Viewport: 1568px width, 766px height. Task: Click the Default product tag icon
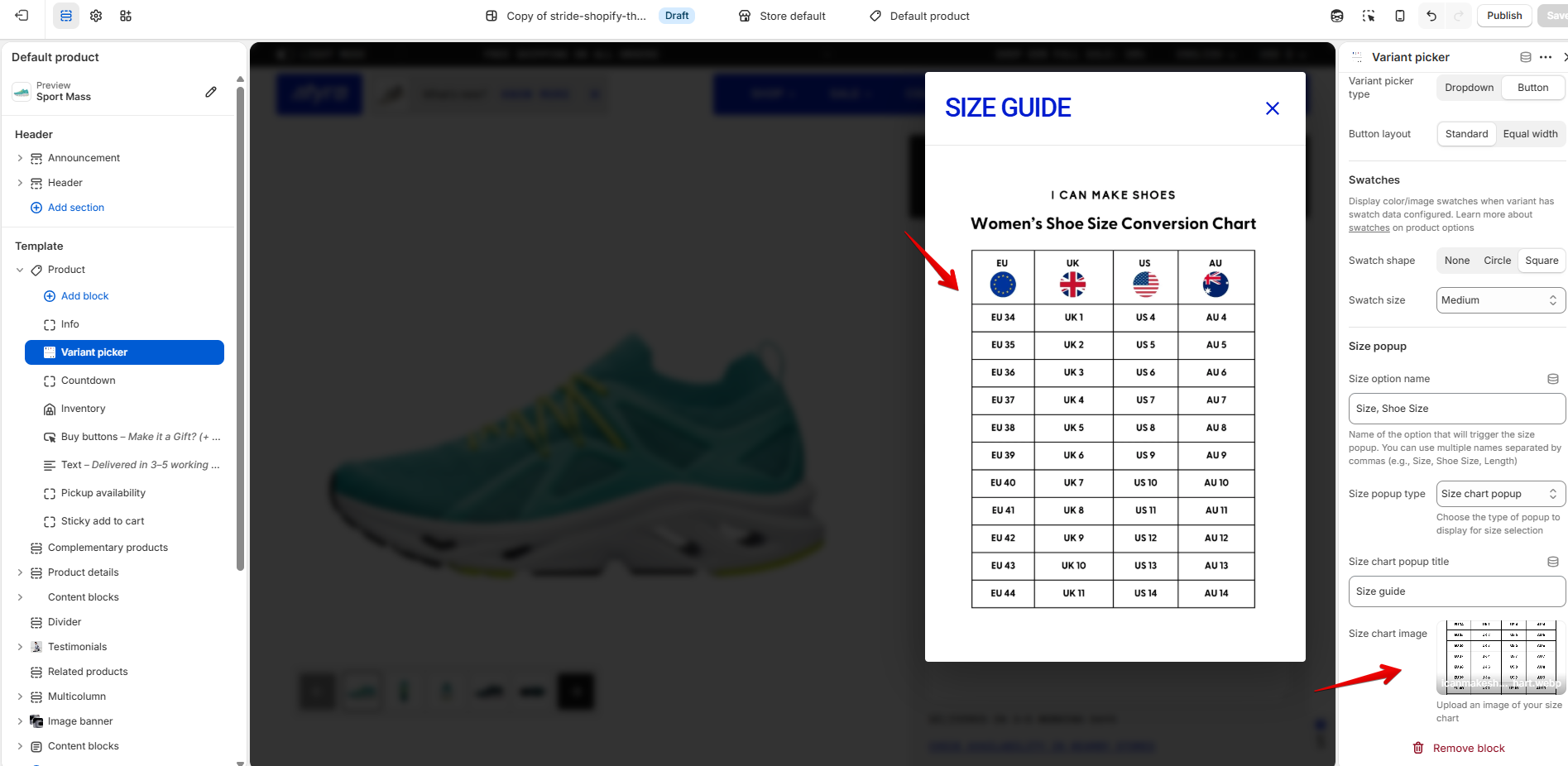tap(875, 16)
